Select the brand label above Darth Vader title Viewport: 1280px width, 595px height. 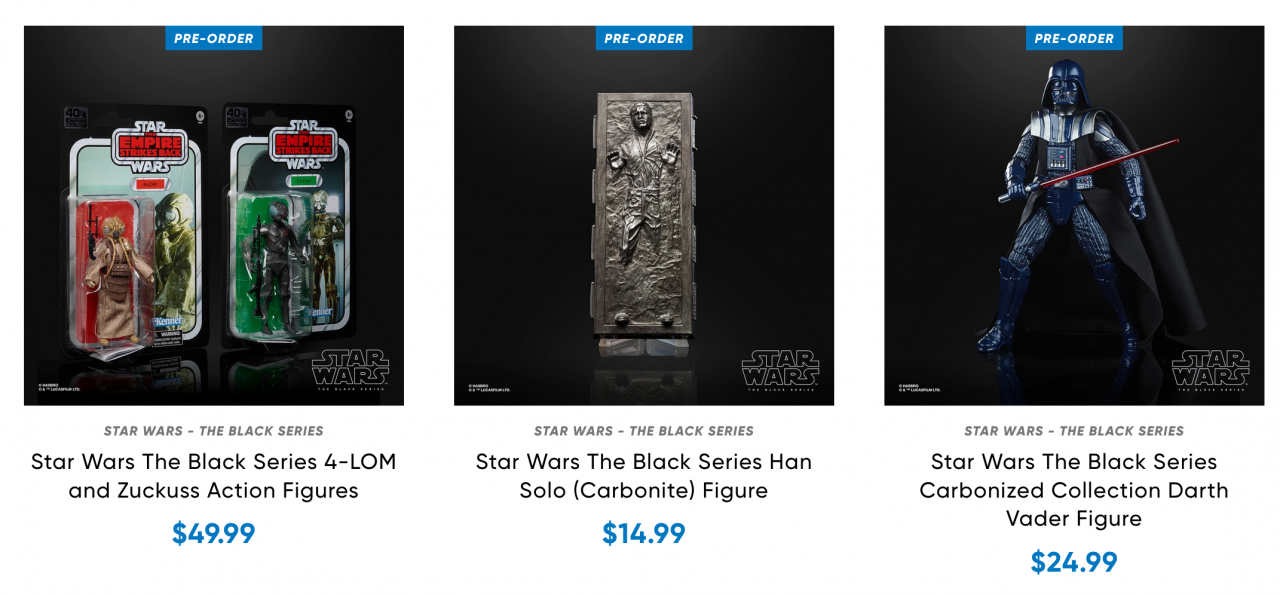point(1074,431)
